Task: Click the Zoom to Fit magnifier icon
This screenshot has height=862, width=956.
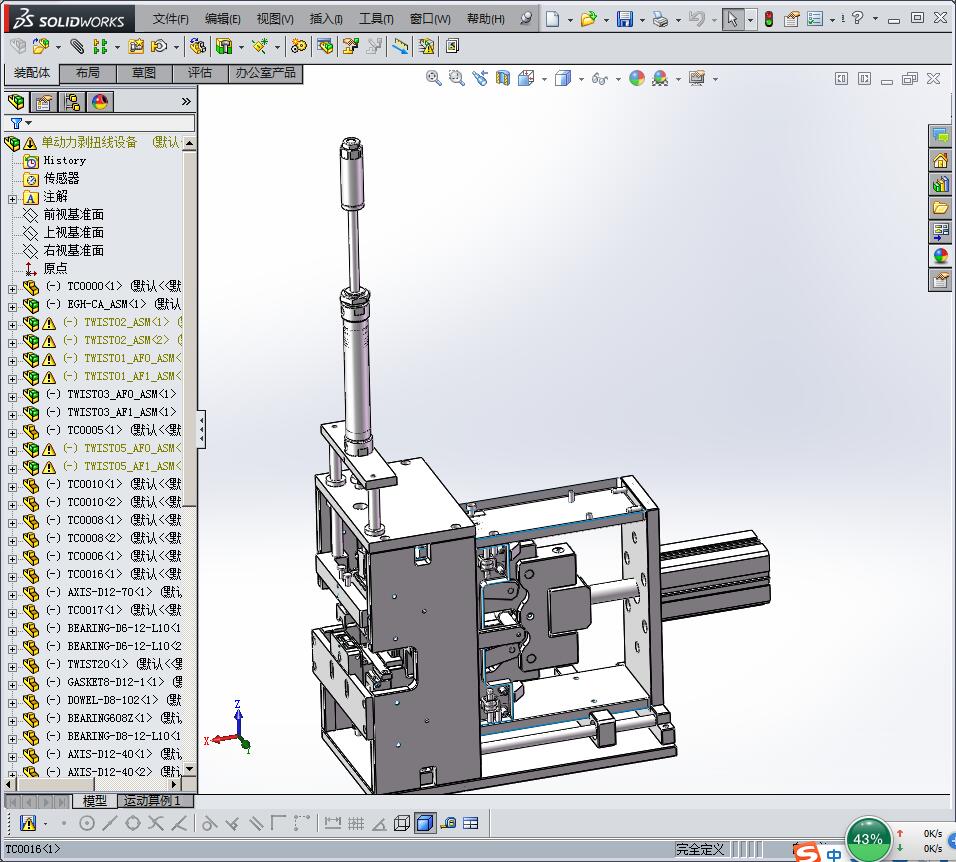Action: pos(433,78)
